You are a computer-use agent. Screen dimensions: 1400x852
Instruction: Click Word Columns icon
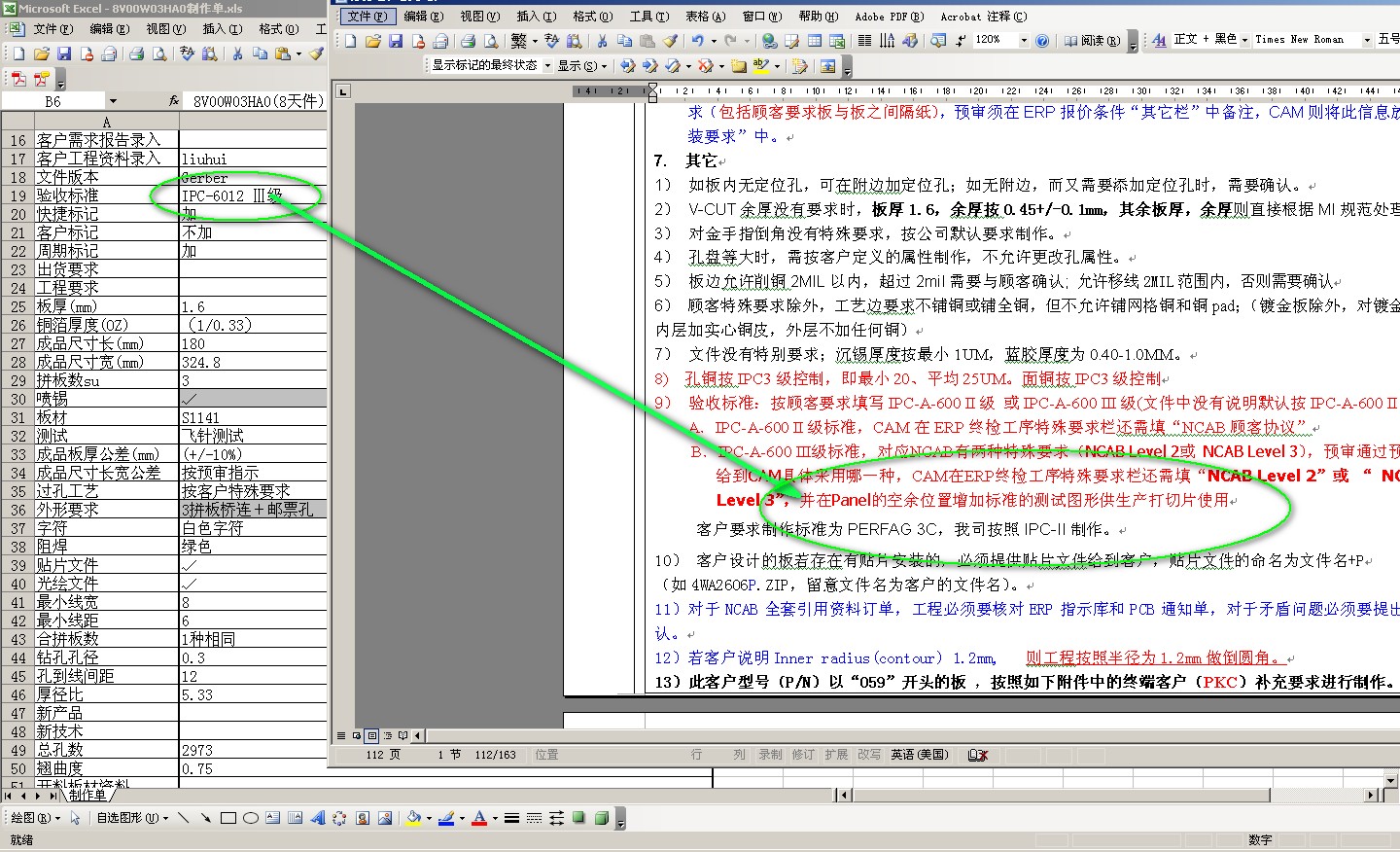pos(864,41)
